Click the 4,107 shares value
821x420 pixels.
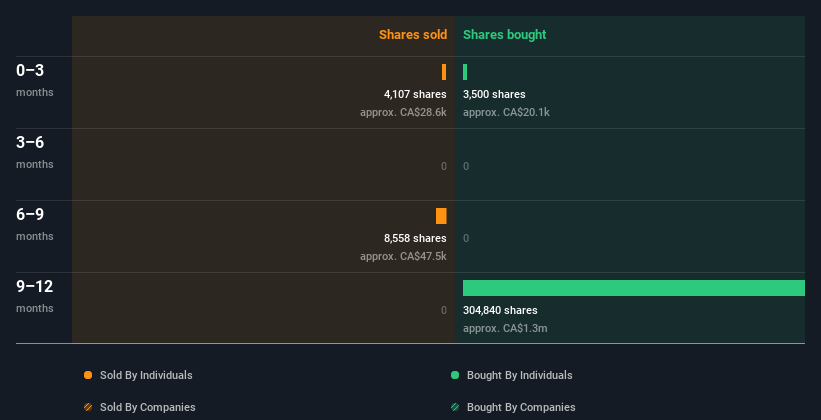[415, 94]
